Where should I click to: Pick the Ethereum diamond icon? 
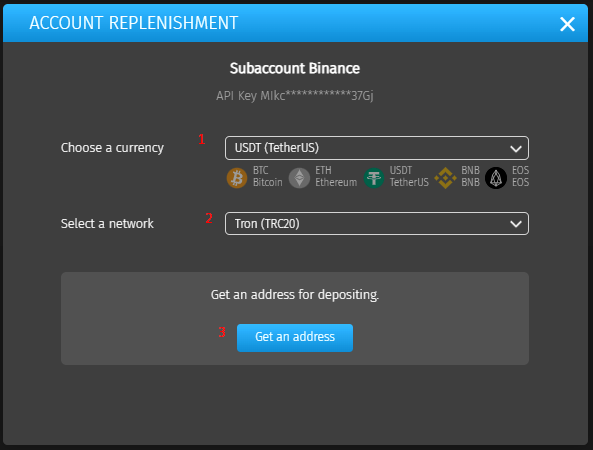(299, 178)
